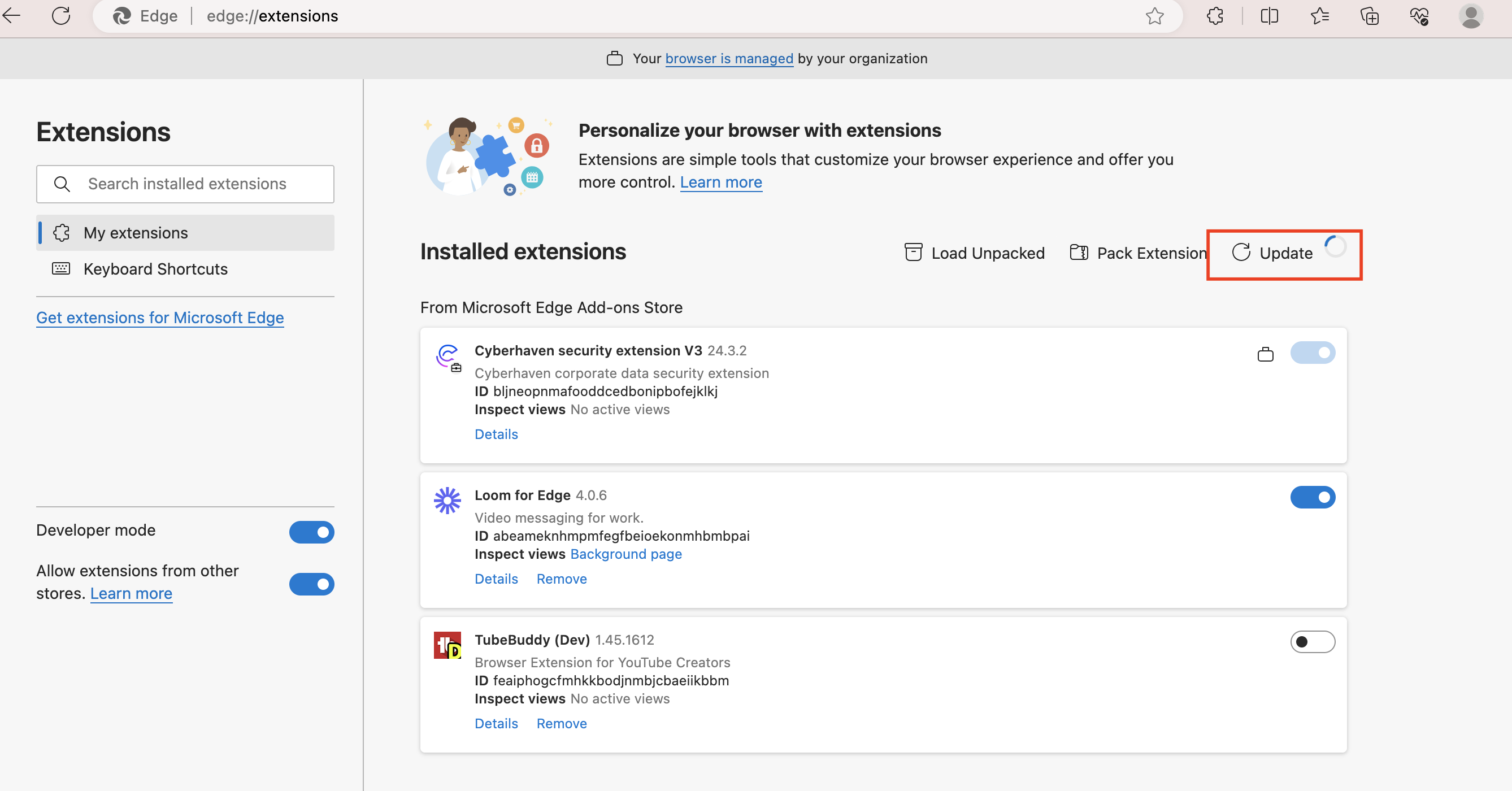The width and height of the screenshot is (1512, 791).
Task: Click Pack Extension button
Action: (x=1138, y=253)
